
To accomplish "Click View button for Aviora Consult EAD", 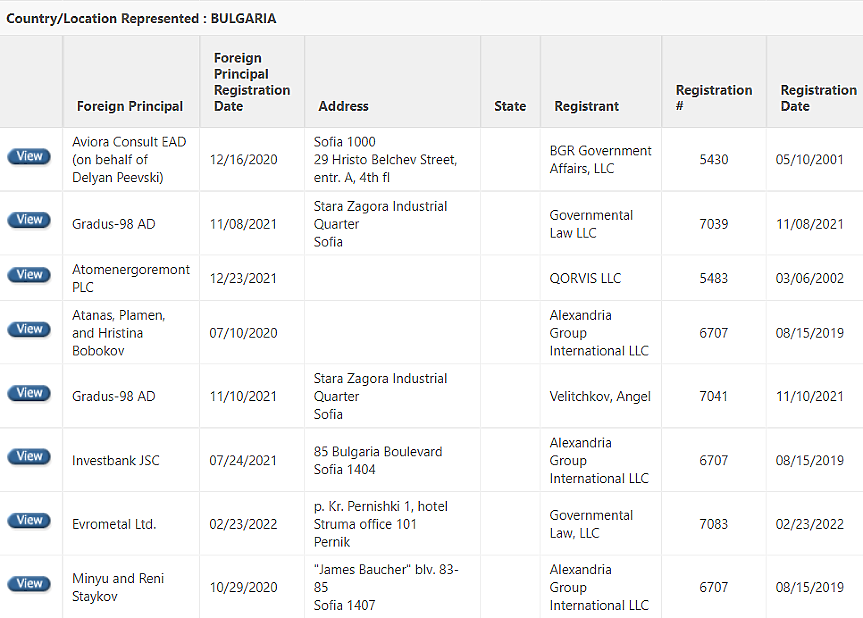I will pyautogui.click(x=30, y=156).
